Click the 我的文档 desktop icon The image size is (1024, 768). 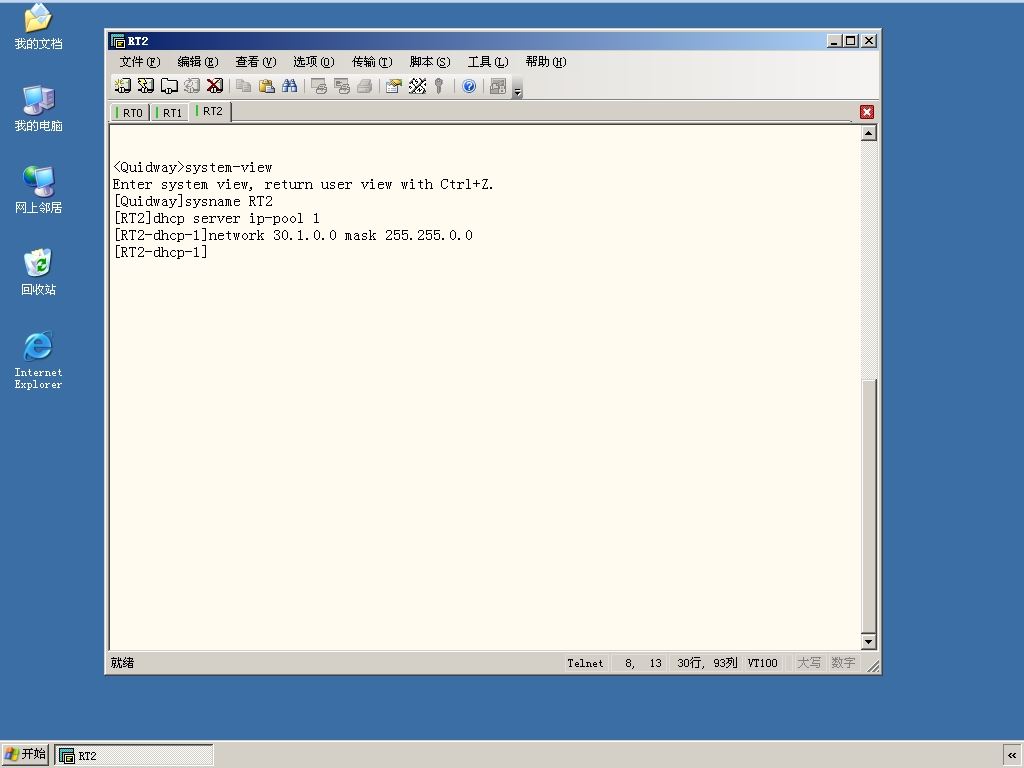click(38, 27)
